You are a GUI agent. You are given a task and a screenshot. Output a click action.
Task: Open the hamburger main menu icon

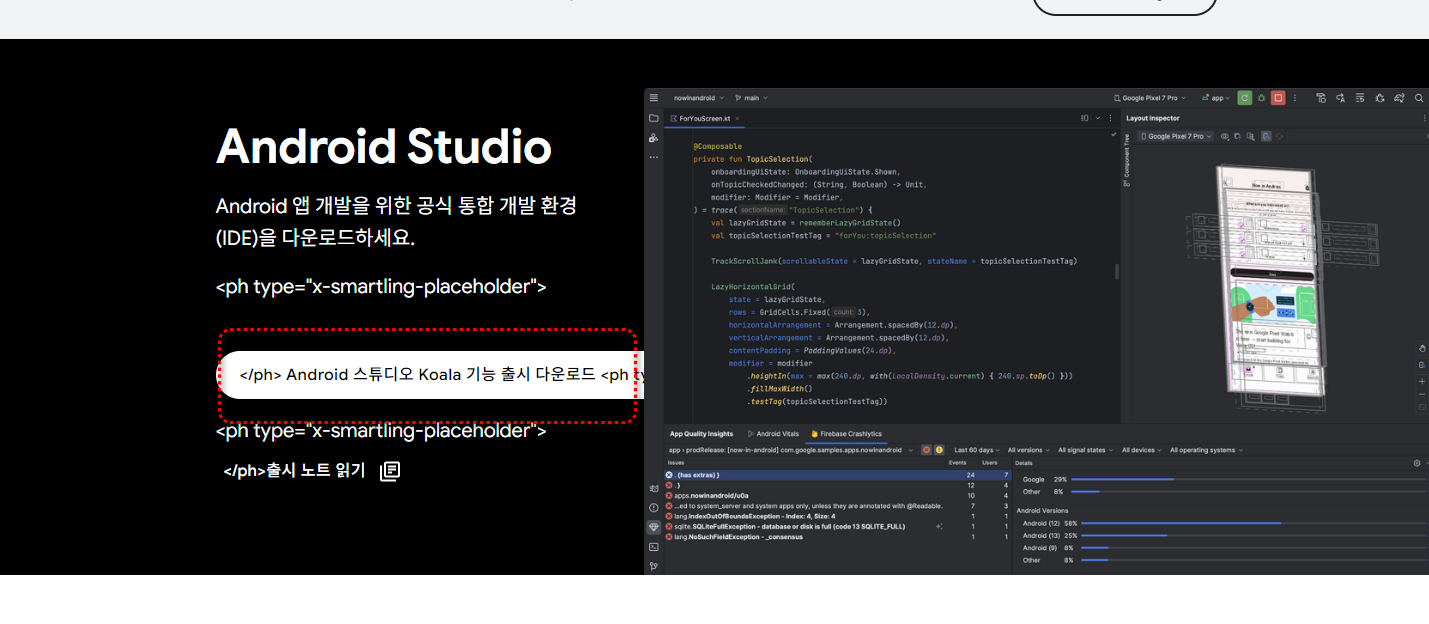[x=654, y=98]
